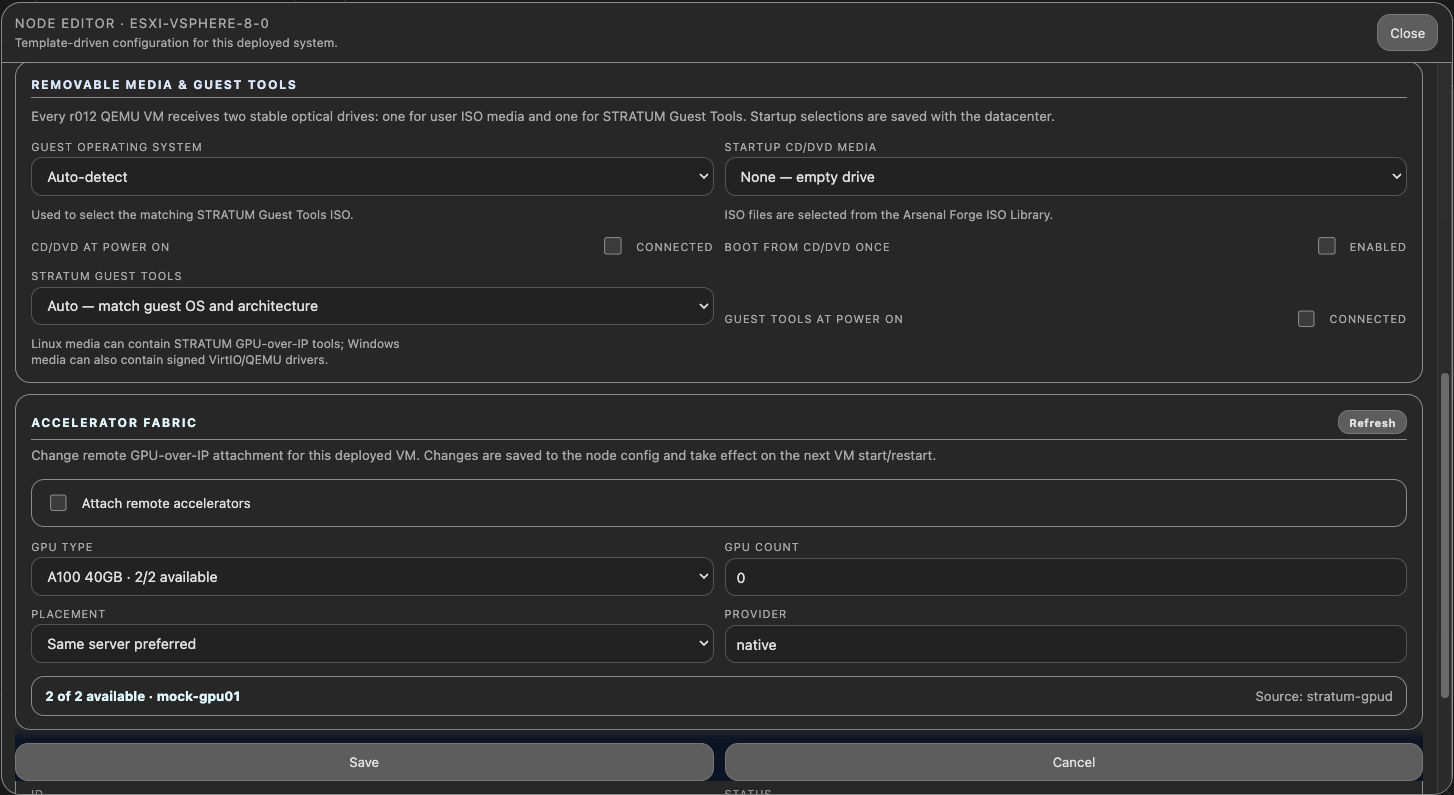Enable CD/DVD at Power On connected checkbox
This screenshot has width=1454, height=795.
click(x=613, y=246)
